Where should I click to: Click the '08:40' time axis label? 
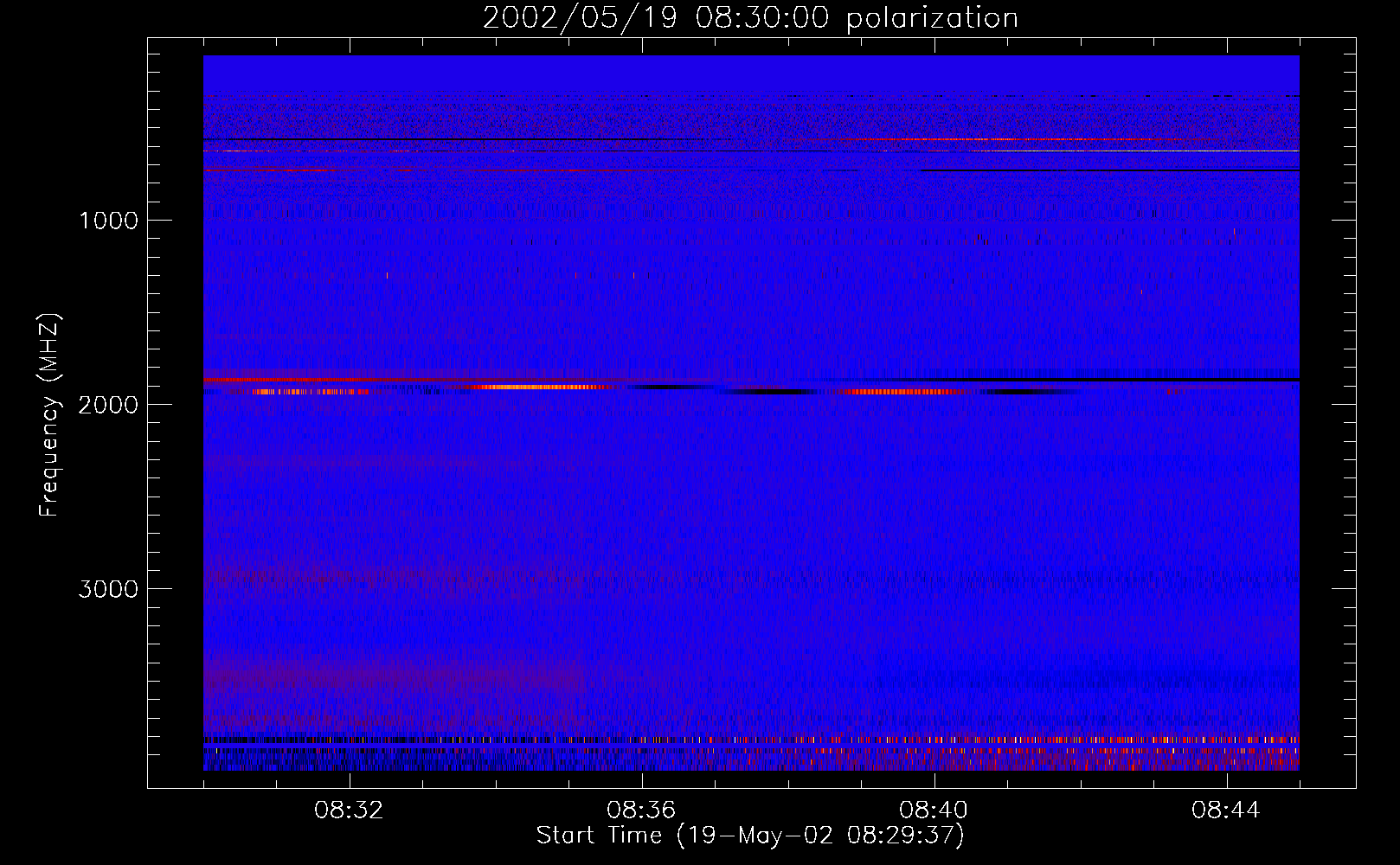tap(934, 811)
